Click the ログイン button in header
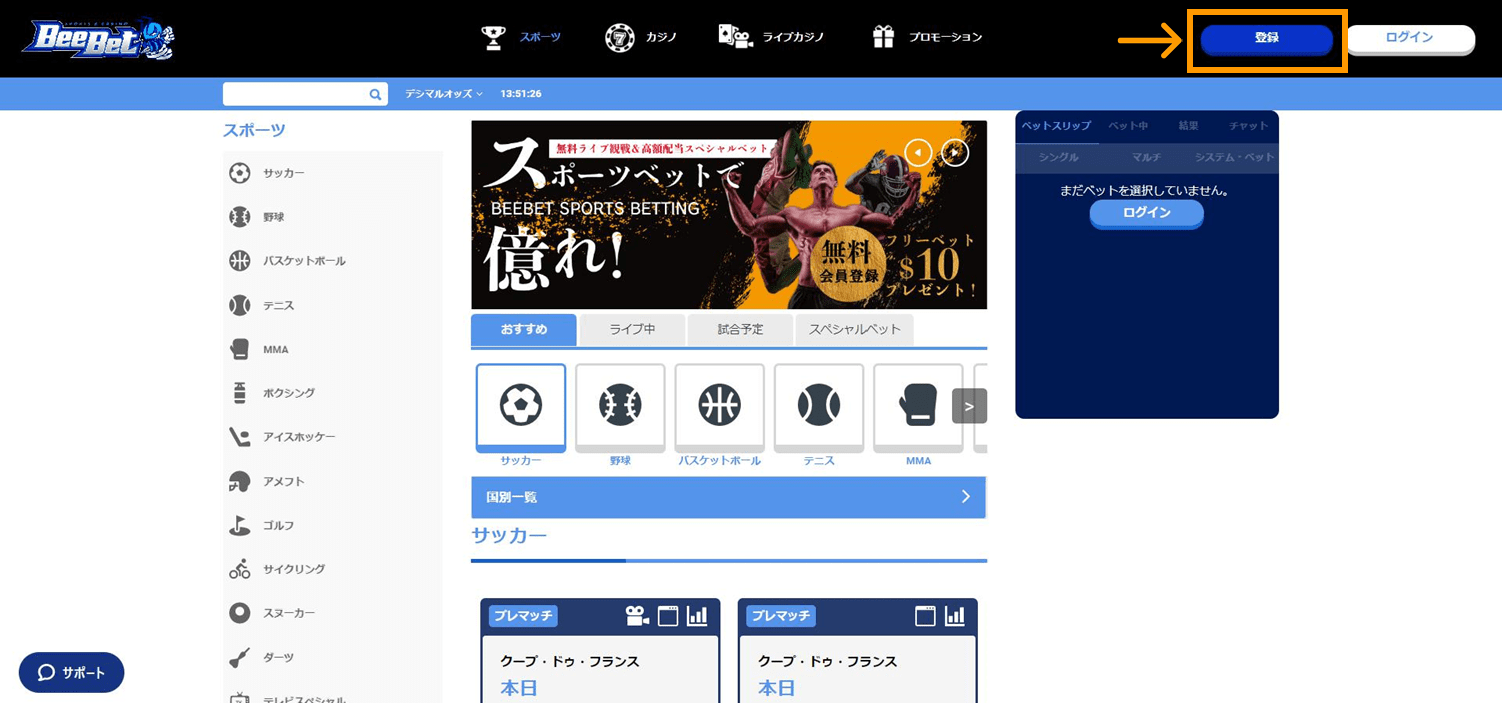The height and width of the screenshot is (703, 1502). click(x=1410, y=38)
